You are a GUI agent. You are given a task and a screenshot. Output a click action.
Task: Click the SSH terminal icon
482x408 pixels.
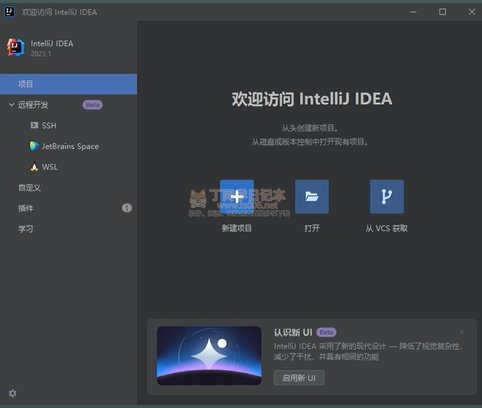coord(34,125)
